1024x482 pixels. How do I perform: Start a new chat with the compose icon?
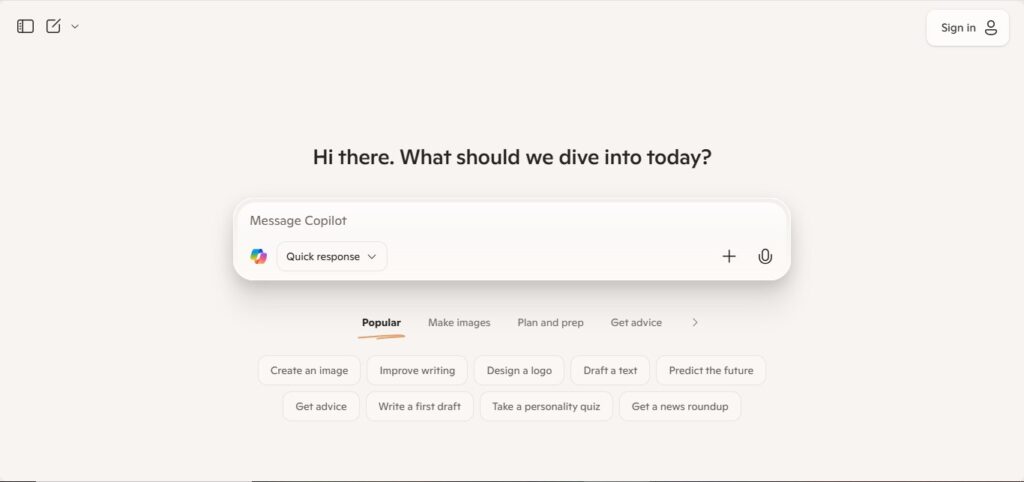54,26
